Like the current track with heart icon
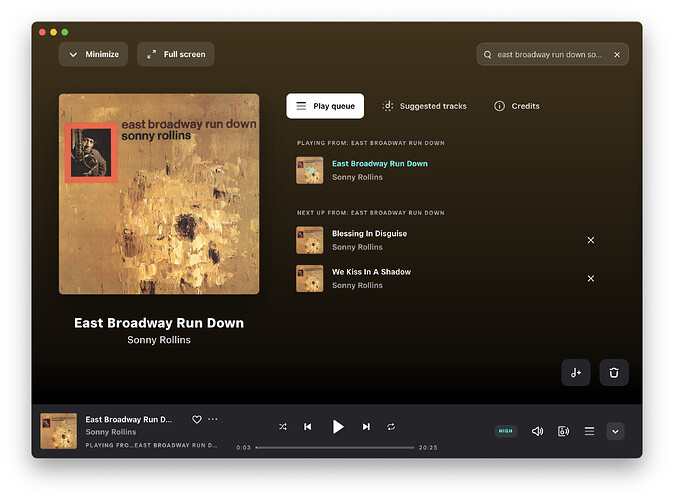This screenshot has width=674, height=499. [197, 419]
